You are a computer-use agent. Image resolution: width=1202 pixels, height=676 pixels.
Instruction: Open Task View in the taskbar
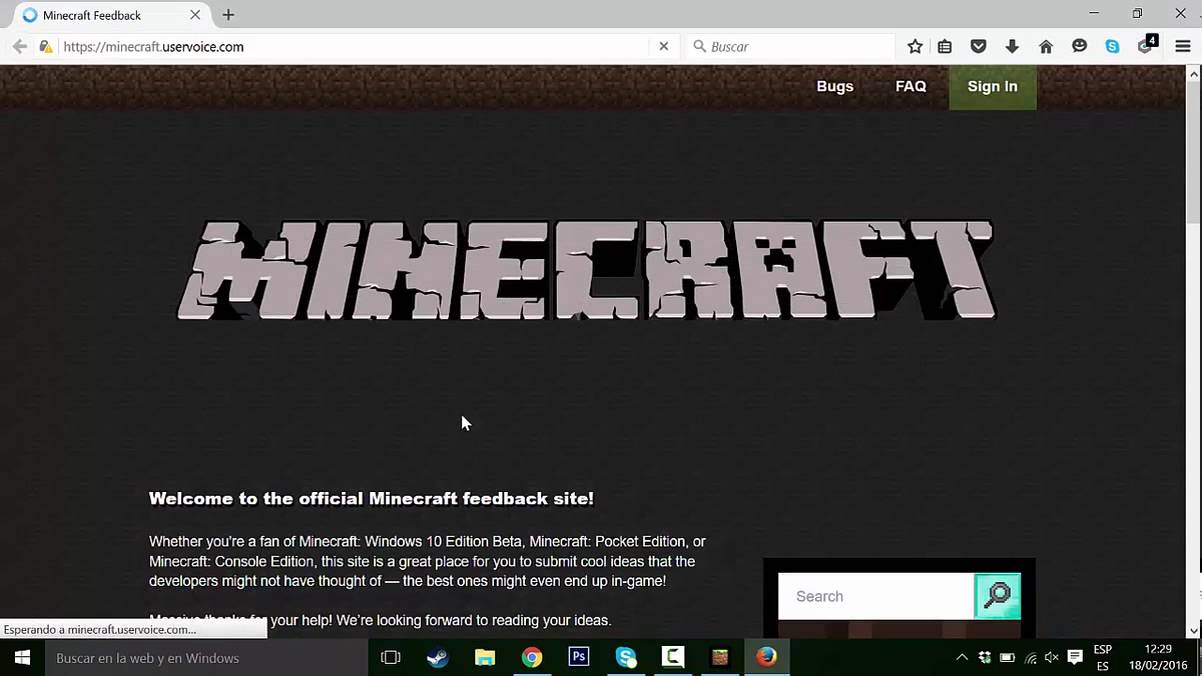(x=391, y=657)
